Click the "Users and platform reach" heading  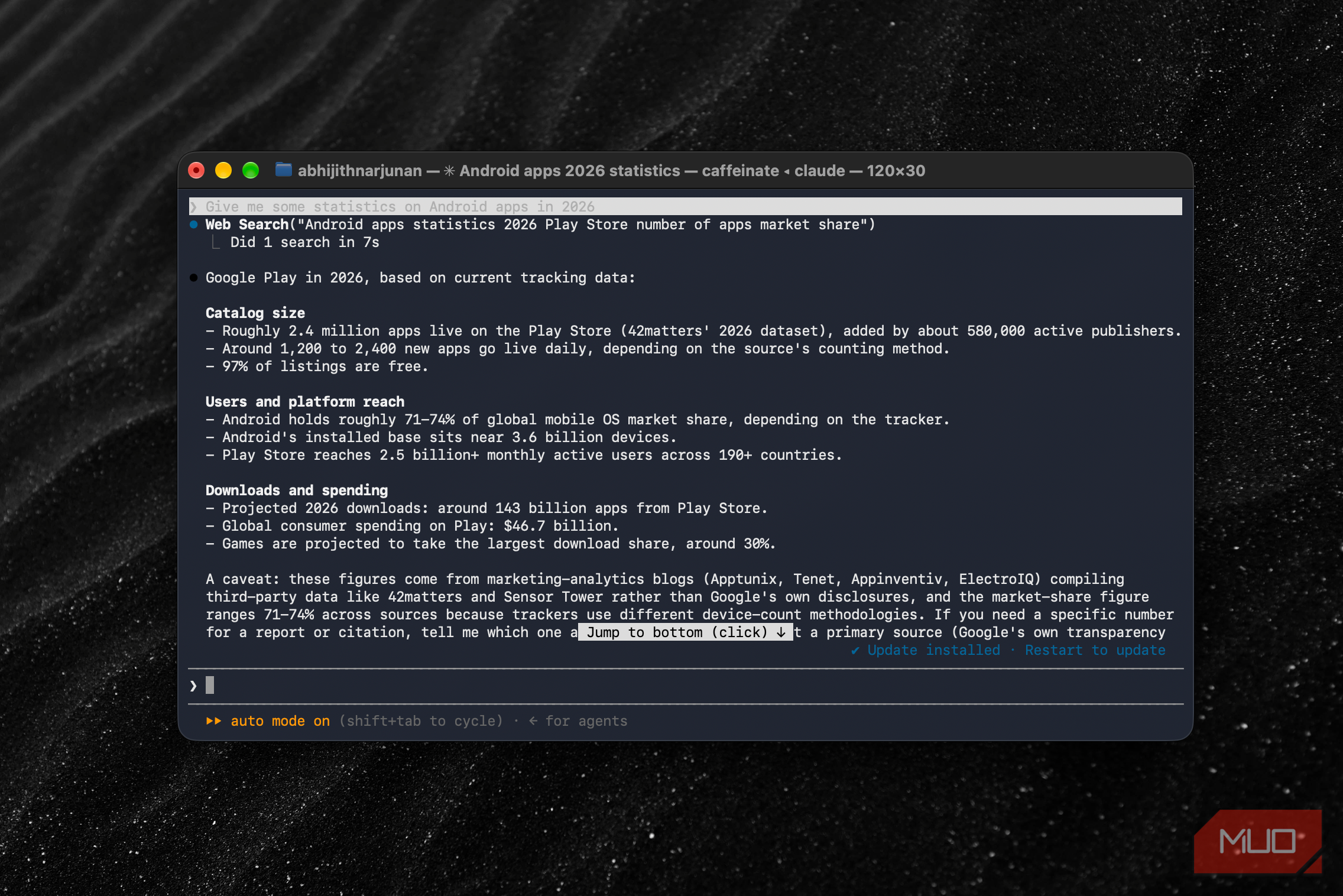(x=305, y=402)
